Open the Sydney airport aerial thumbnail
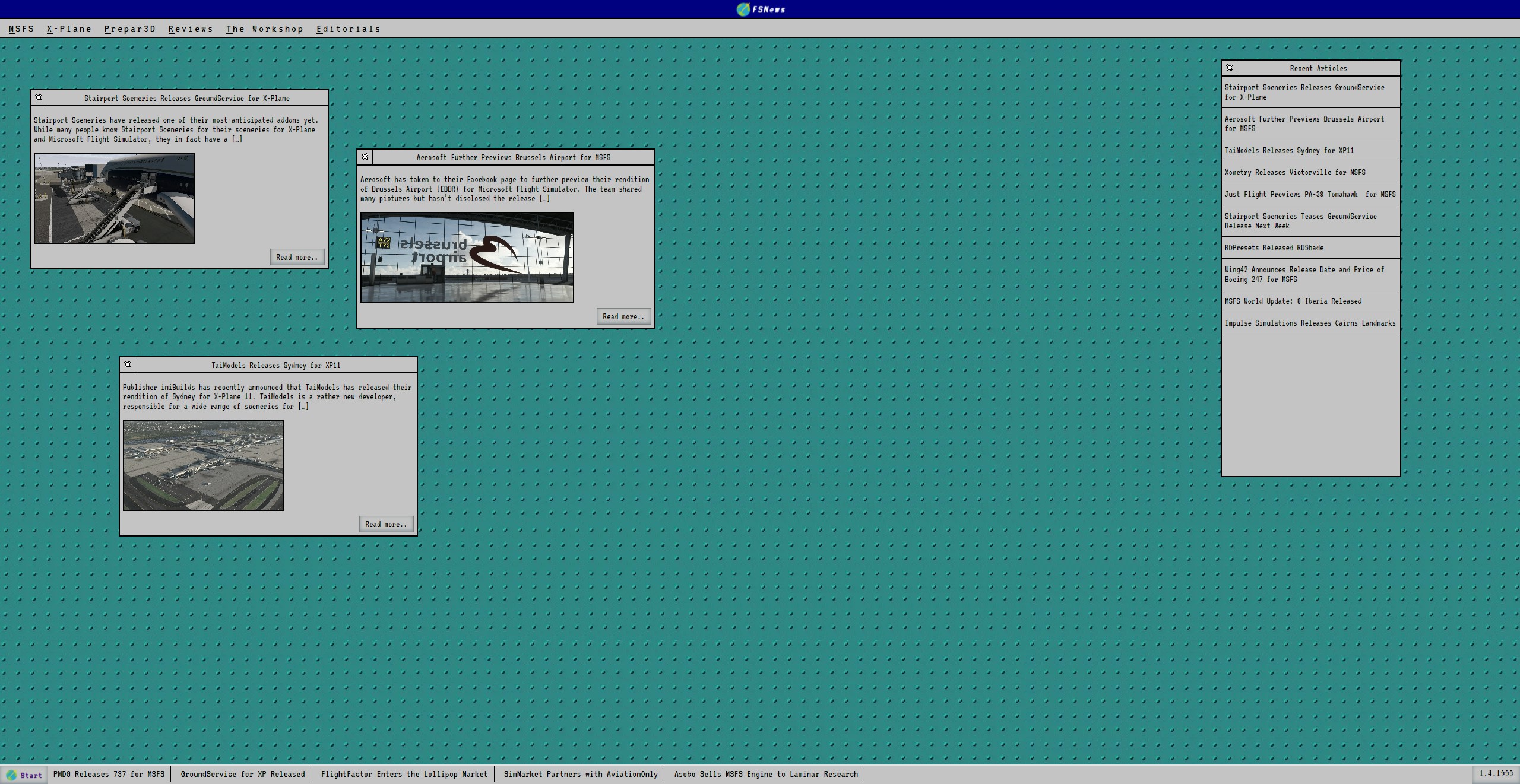The width and height of the screenshot is (1520, 784). click(x=203, y=465)
